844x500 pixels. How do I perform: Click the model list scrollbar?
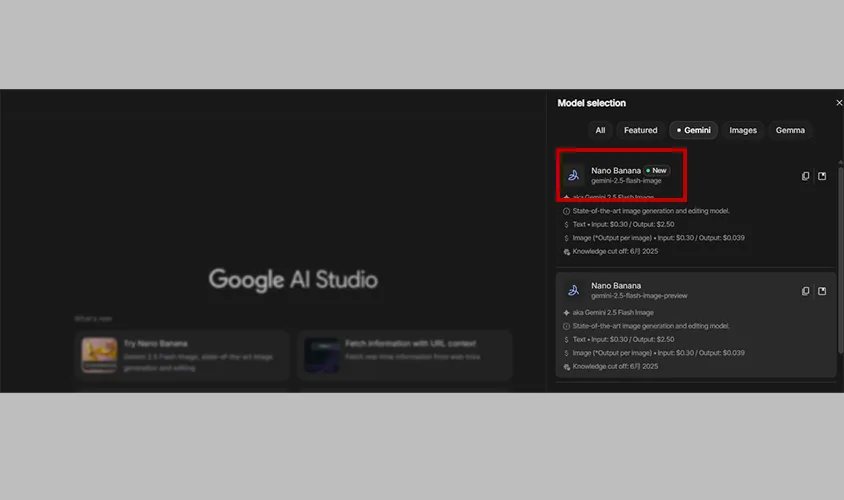click(x=839, y=260)
